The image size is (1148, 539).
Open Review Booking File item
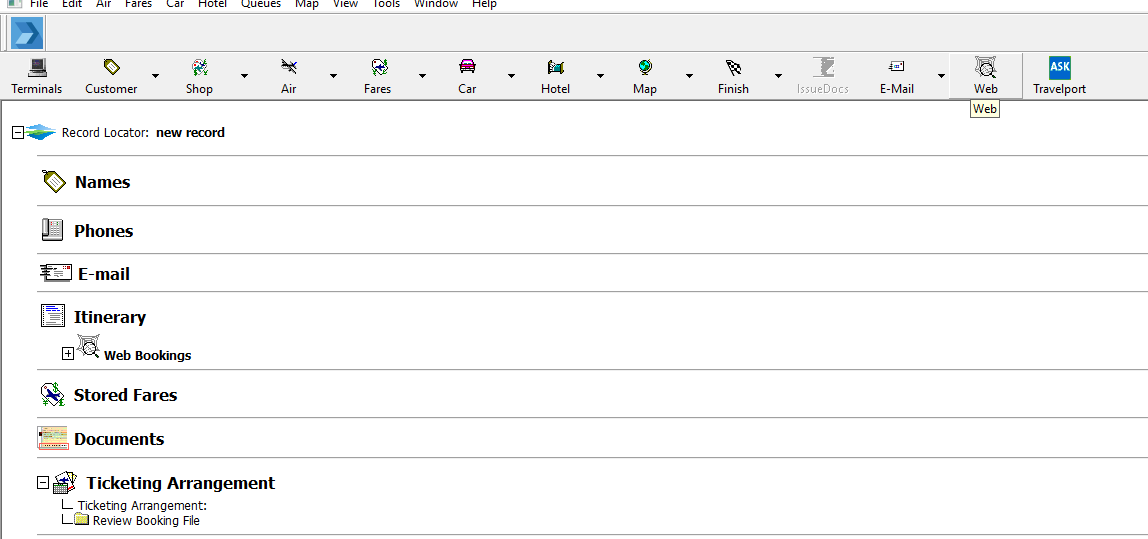coord(146,521)
